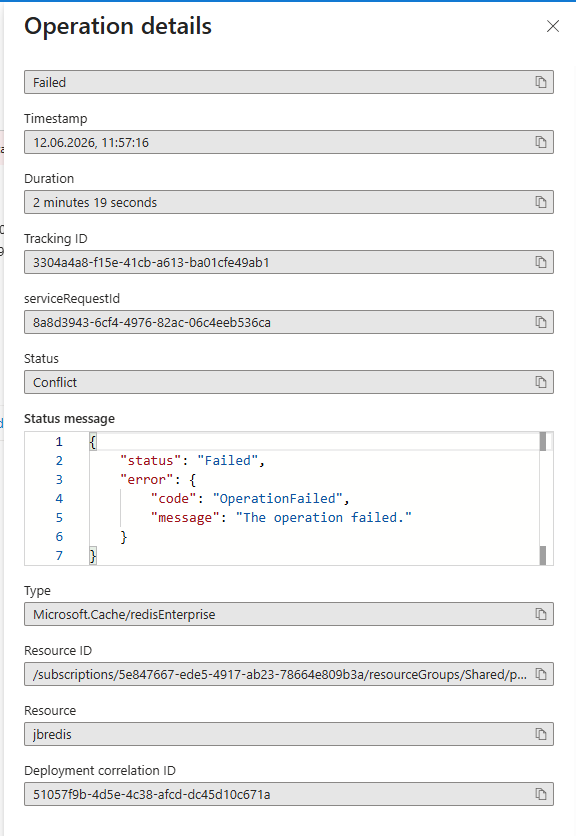
Task: Copy the Conflict status value
Action: tap(541, 382)
